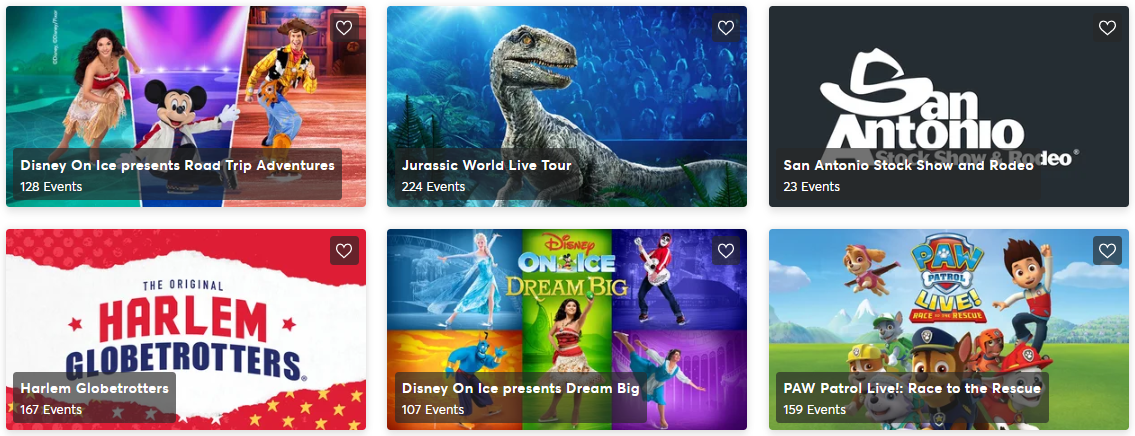Open Disney On Ice presents Dream Big title
1135x436 pixels.
click(520, 388)
